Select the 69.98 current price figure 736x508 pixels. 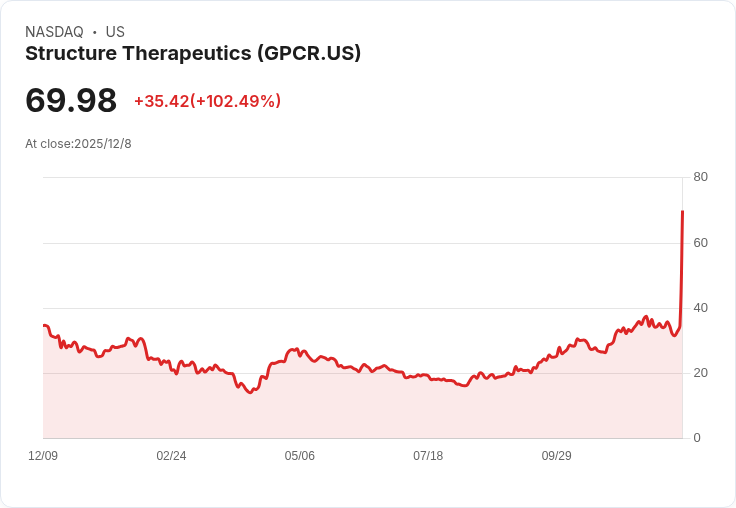71,100
